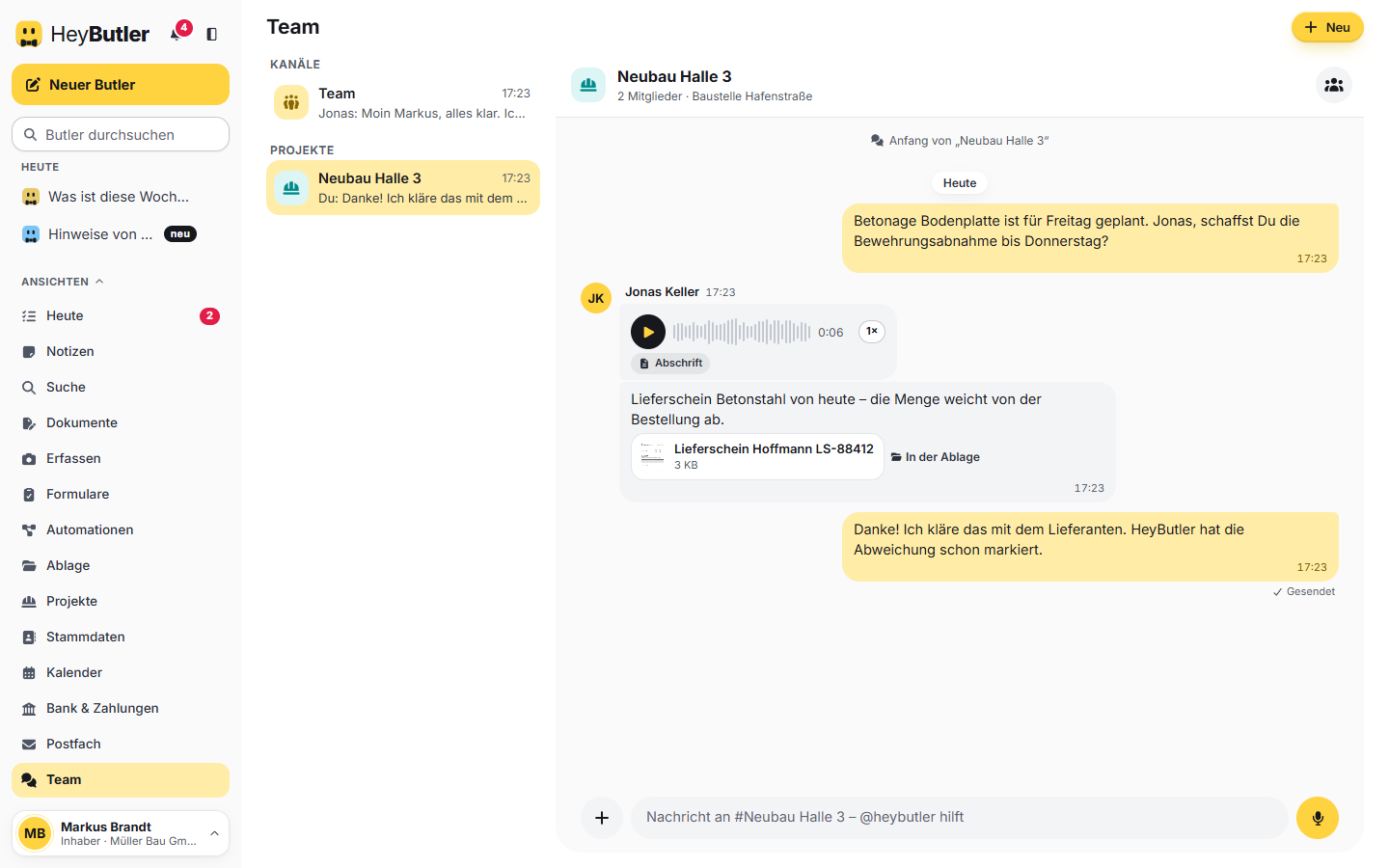
Task: Collapse the Ansichten section
Action: 63,282
